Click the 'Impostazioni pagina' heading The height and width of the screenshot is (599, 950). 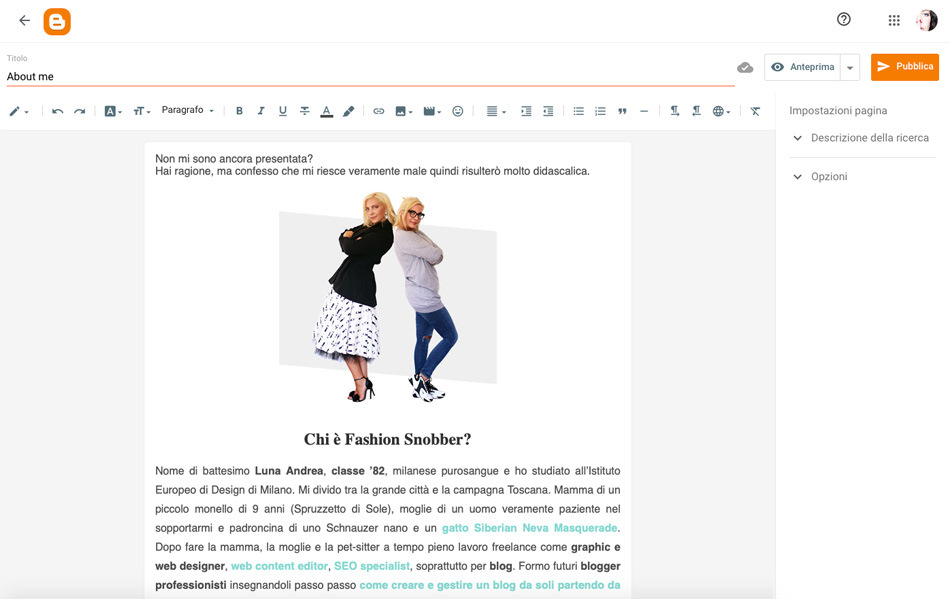point(838,111)
